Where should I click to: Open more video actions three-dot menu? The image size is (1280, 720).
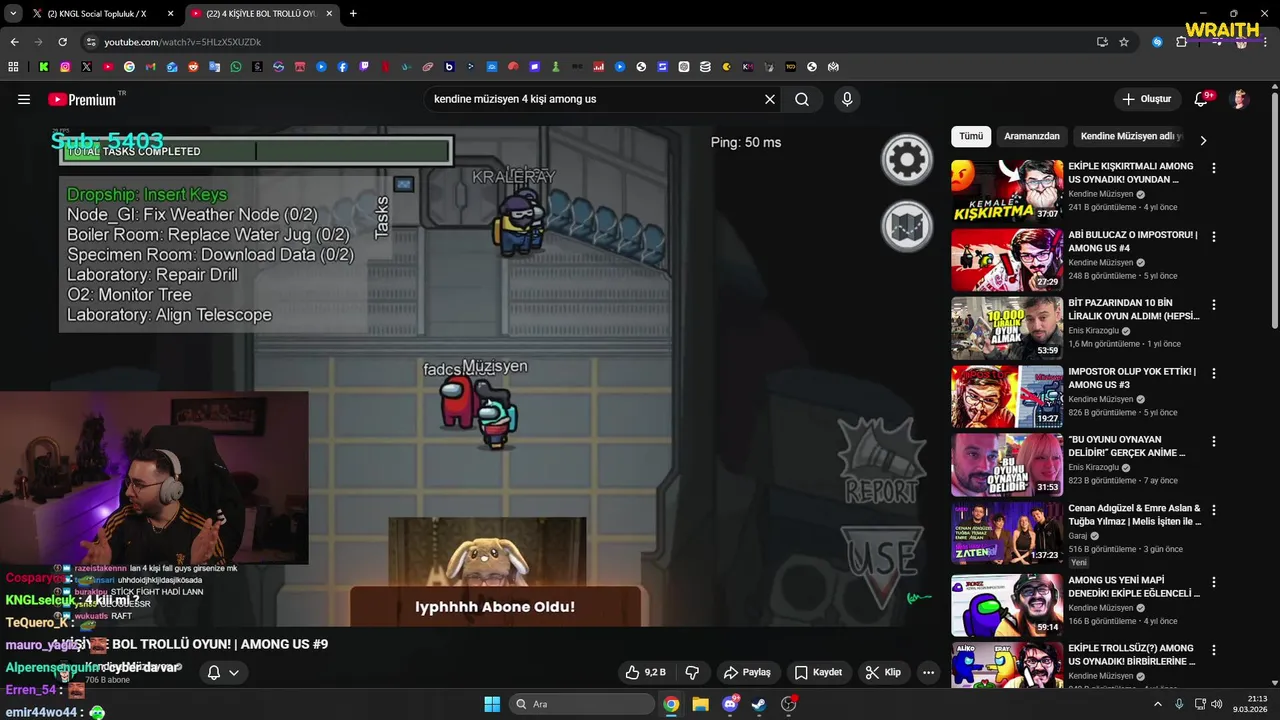click(928, 672)
